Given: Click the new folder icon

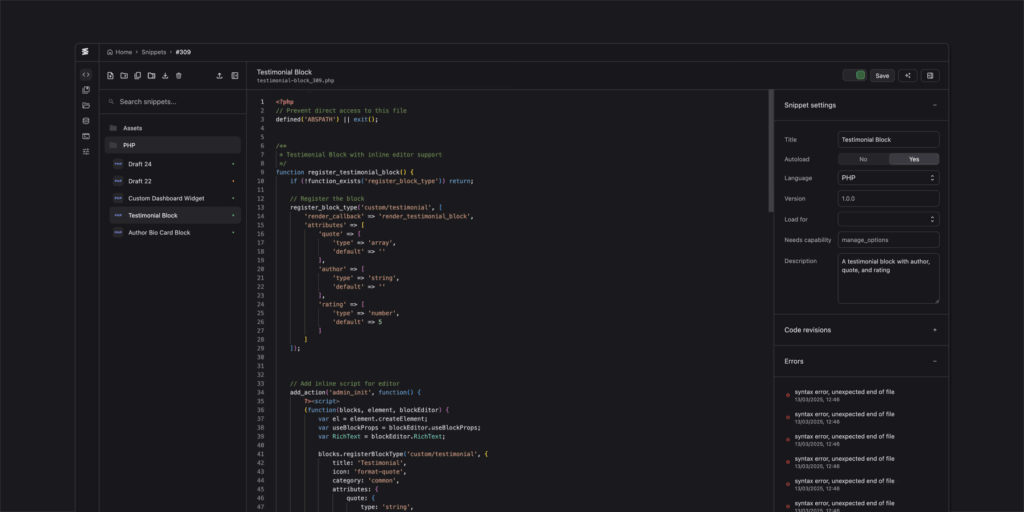Looking at the screenshot, I should (x=124, y=75).
